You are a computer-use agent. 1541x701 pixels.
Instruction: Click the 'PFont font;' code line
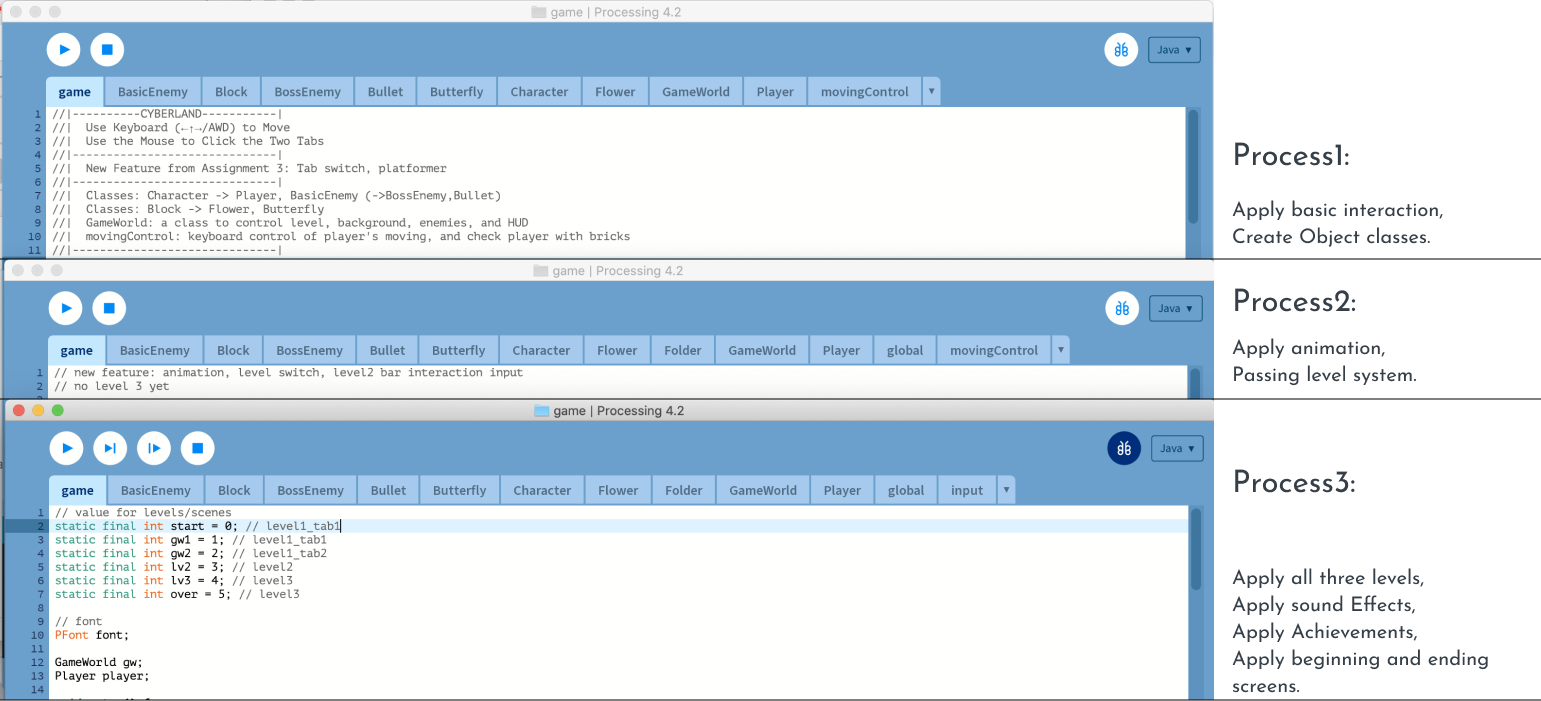pyautogui.click(x=92, y=635)
